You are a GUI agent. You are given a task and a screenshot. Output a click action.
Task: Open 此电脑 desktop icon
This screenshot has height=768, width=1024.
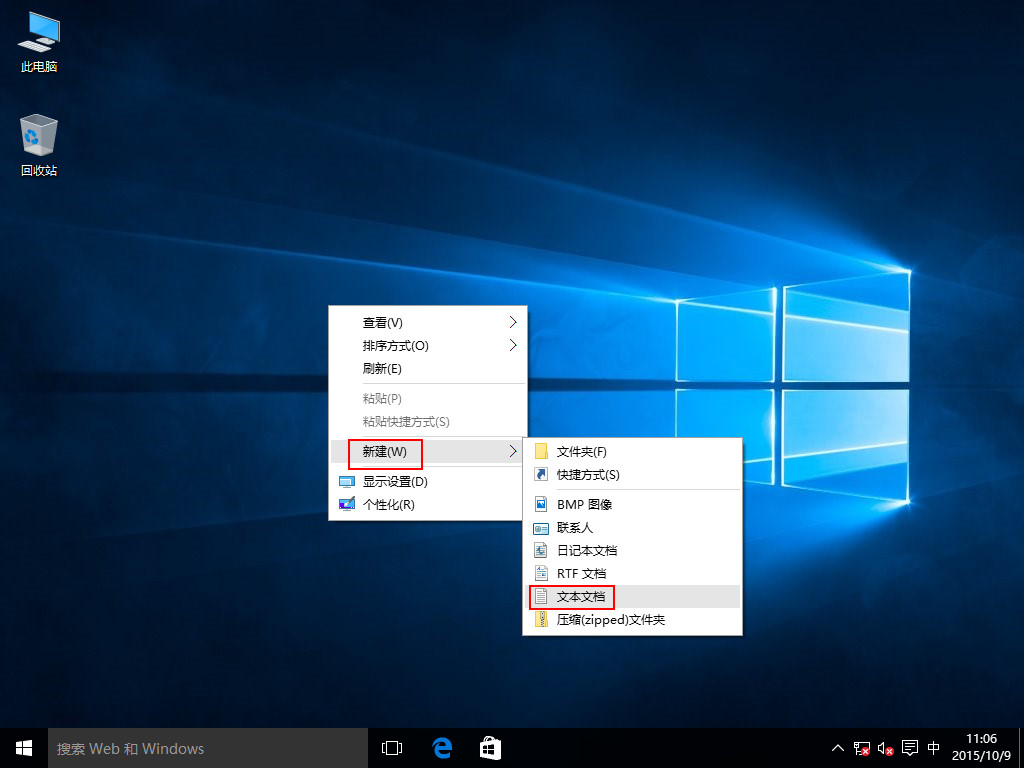click(37, 40)
